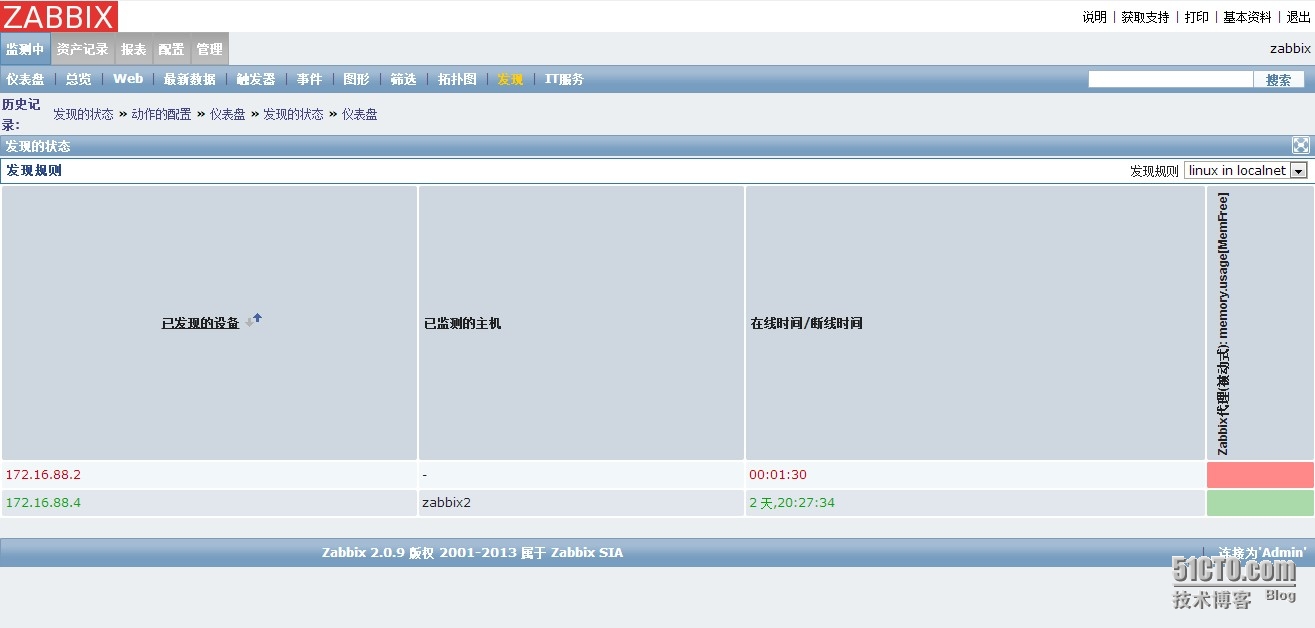
Task: Click vertical memory.usage[MemFree] column header
Action: [x=1223, y=324]
